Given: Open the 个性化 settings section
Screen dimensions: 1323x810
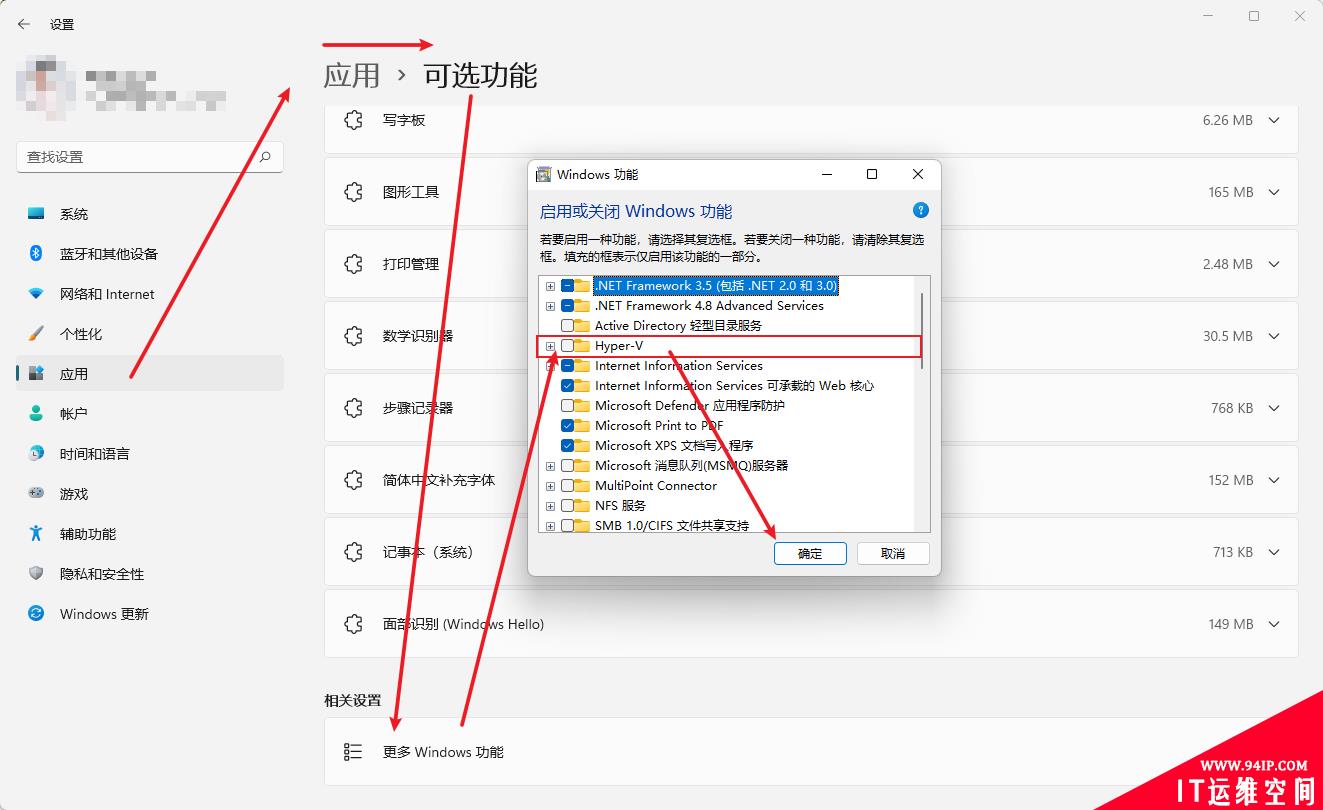Looking at the screenshot, I should [x=150, y=334].
